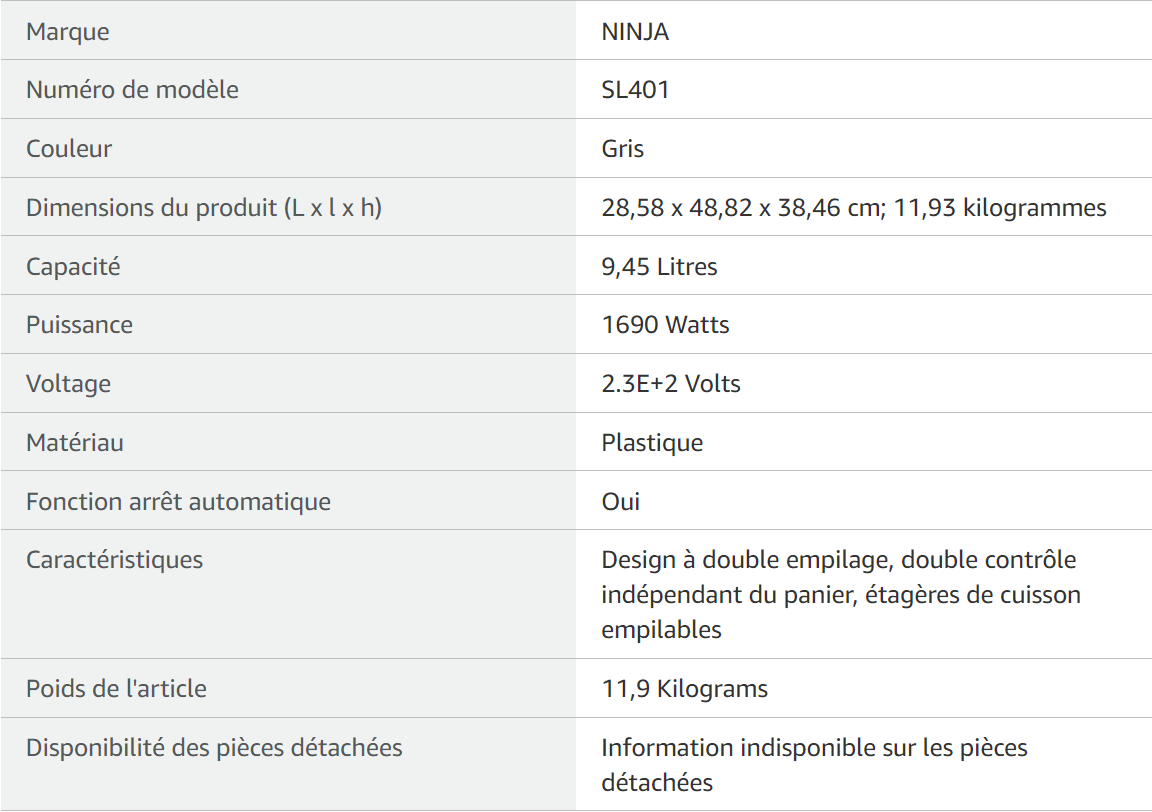Image resolution: width=1152 pixels, height=812 pixels.
Task: Click the Couleur row label
Action: pyautogui.click(x=69, y=148)
